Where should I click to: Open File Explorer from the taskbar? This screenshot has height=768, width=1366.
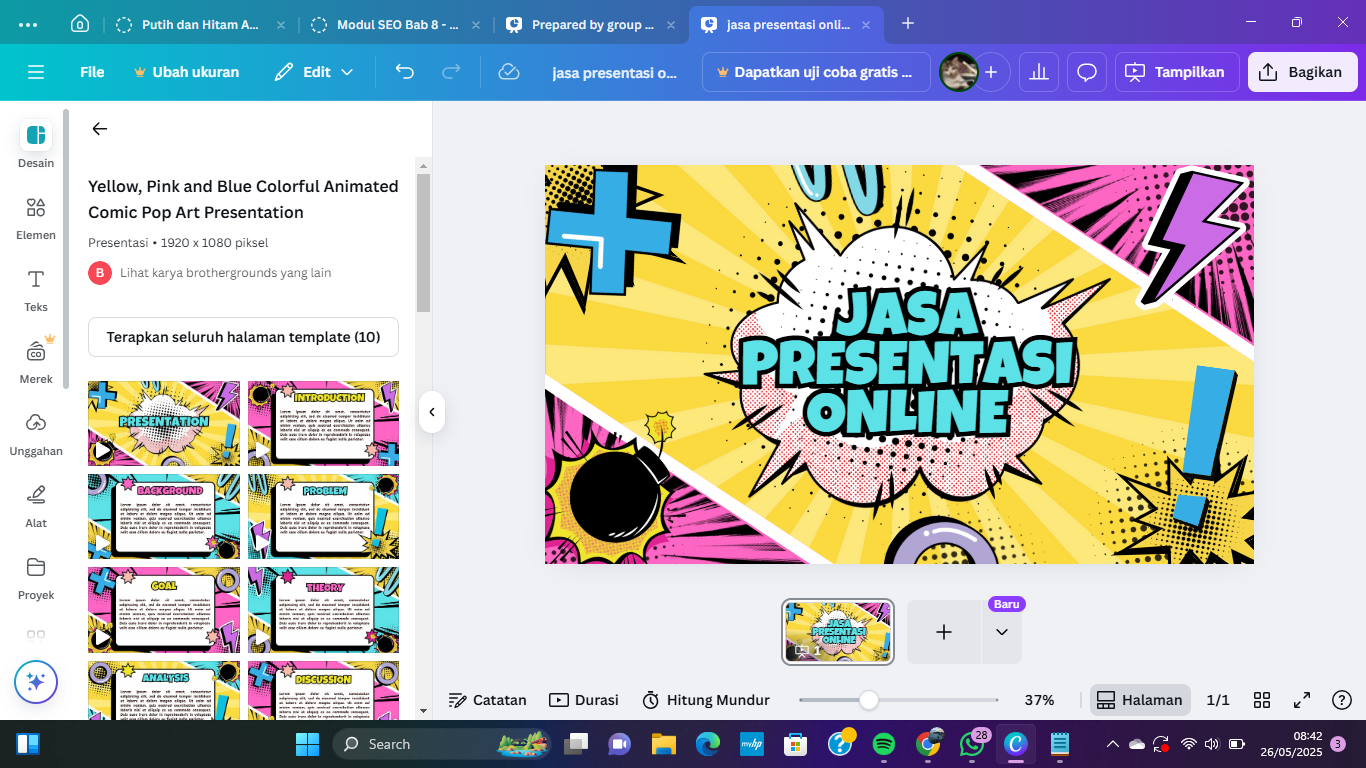coord(664,744)
